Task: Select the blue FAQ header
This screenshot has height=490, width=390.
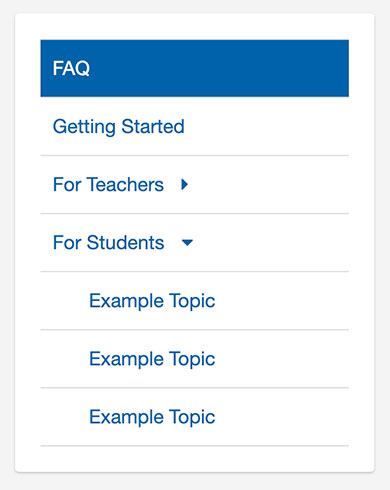Action: tap(195, 68)
